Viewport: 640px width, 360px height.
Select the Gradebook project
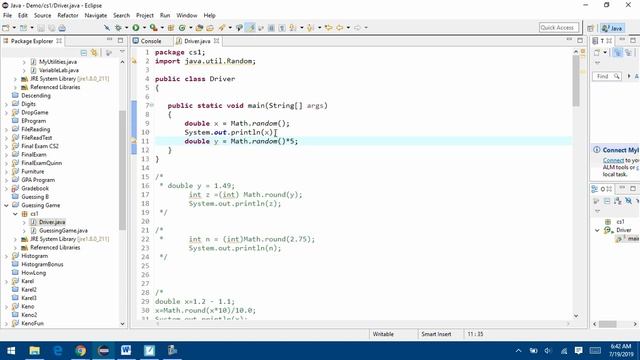35,189
